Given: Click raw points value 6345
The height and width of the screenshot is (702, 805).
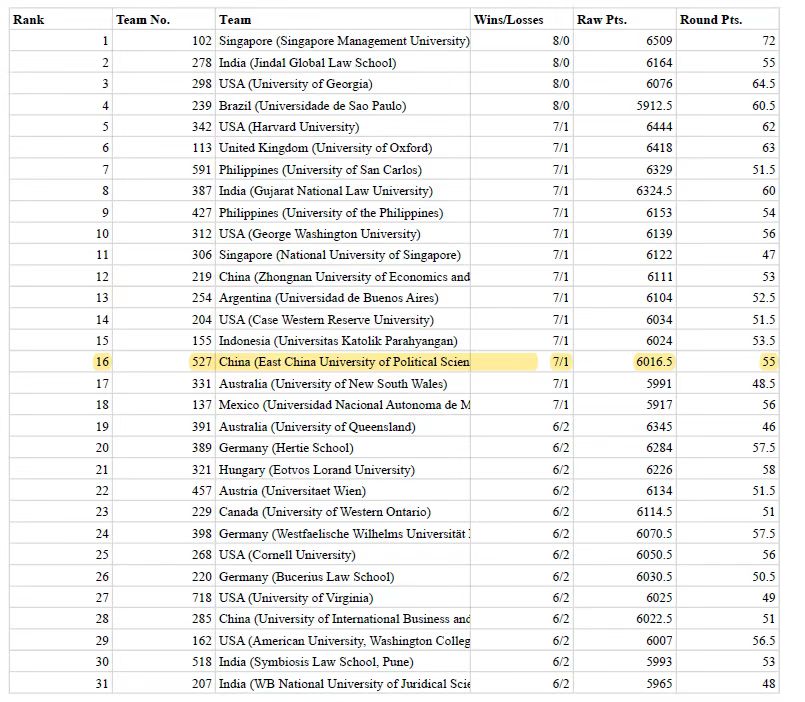Looking at the screenshot, I should (x=659, y=426).
